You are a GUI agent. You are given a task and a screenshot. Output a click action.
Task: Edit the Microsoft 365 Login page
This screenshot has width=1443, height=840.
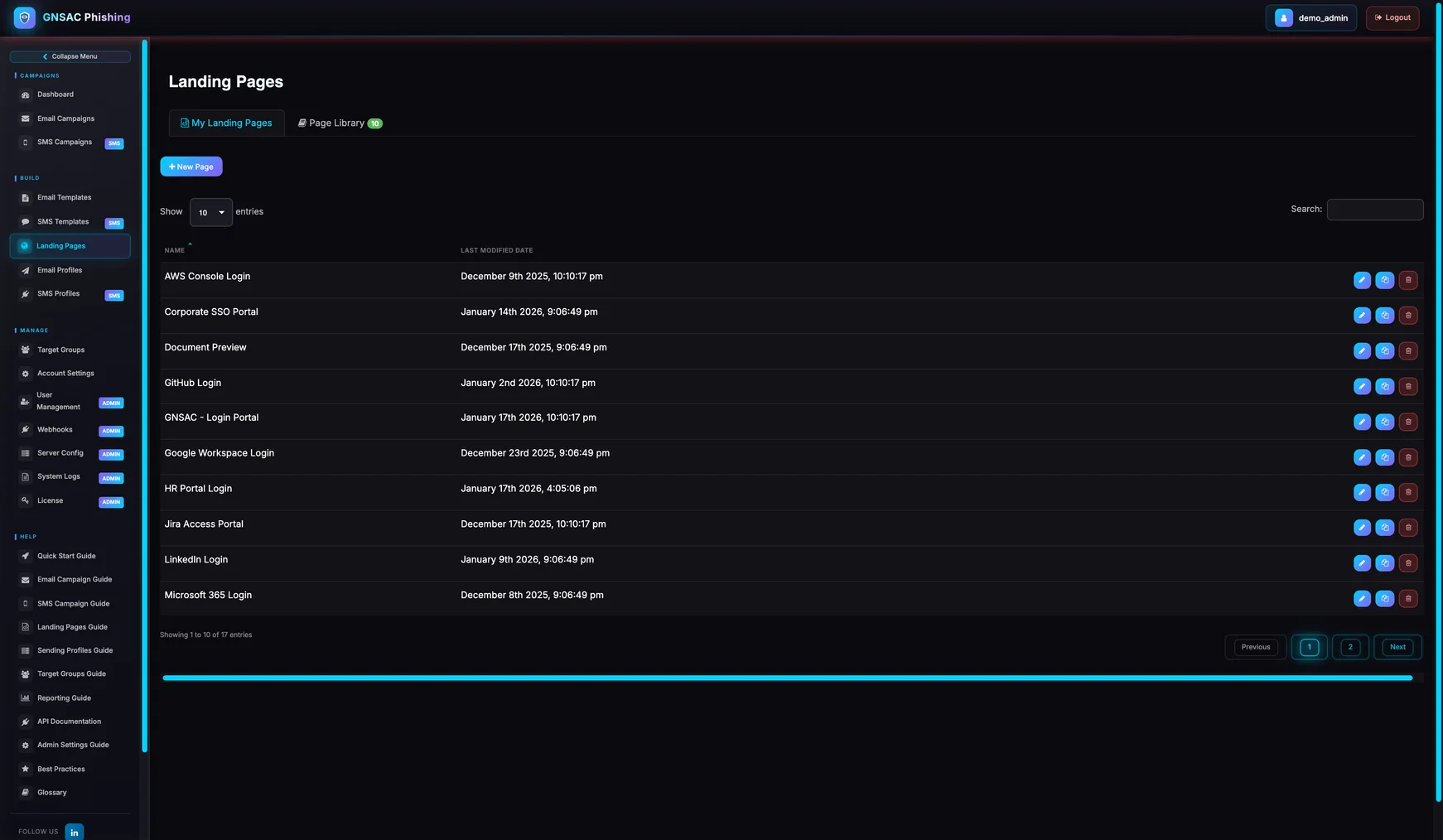(x=1362, y=599)
